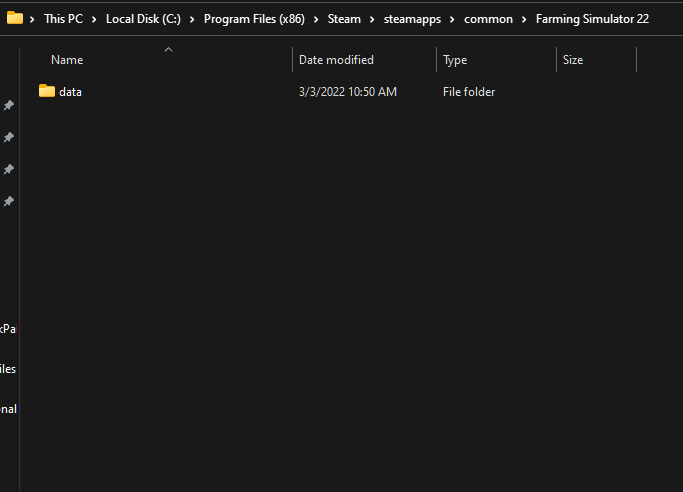Go to common folder breadcrumb
Viewport: 683px width, 492px height.
click(x=488, y=19)
